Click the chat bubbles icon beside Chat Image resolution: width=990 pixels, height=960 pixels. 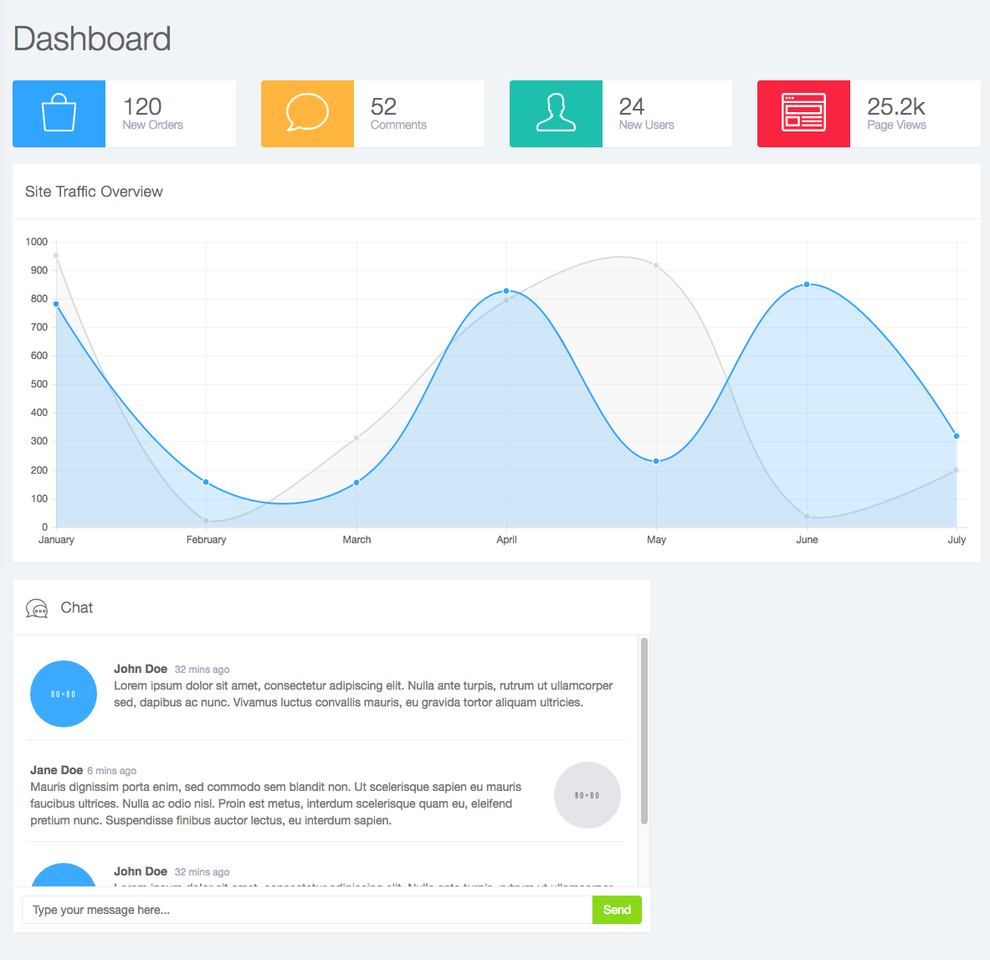click(x=37, y=608)
